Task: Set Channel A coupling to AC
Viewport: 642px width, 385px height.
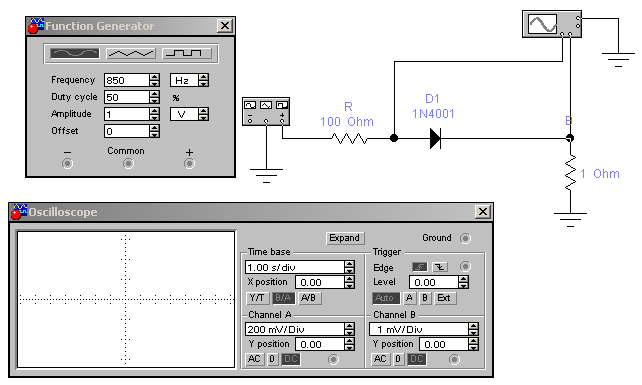Action: coord(254,359)
